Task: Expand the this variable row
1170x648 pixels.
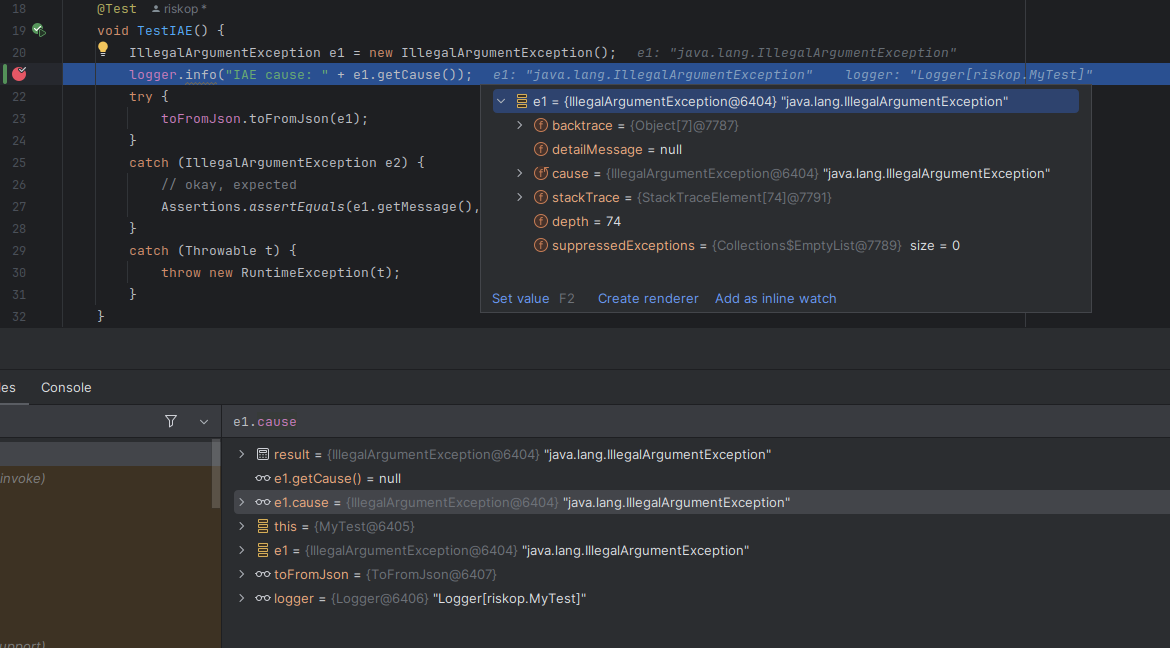Action: pos(241,526)
